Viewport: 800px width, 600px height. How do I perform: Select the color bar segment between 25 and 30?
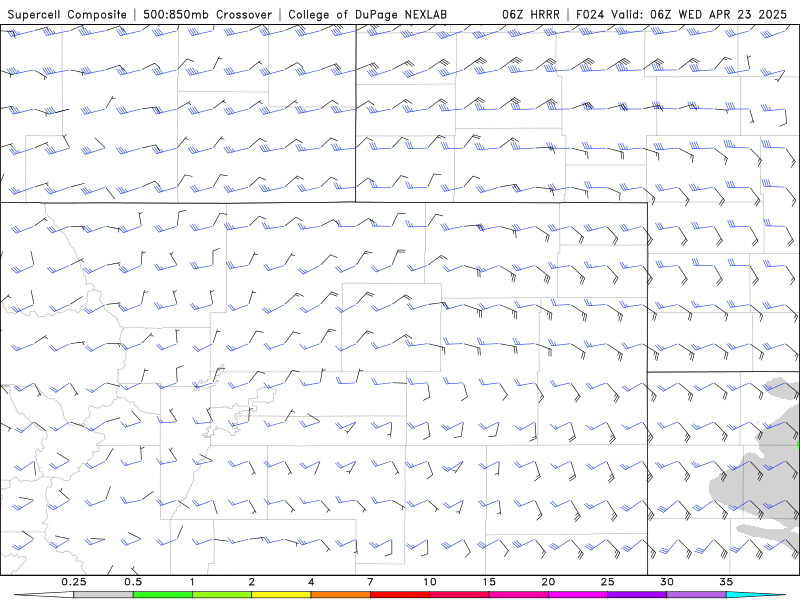coord(637,595)
